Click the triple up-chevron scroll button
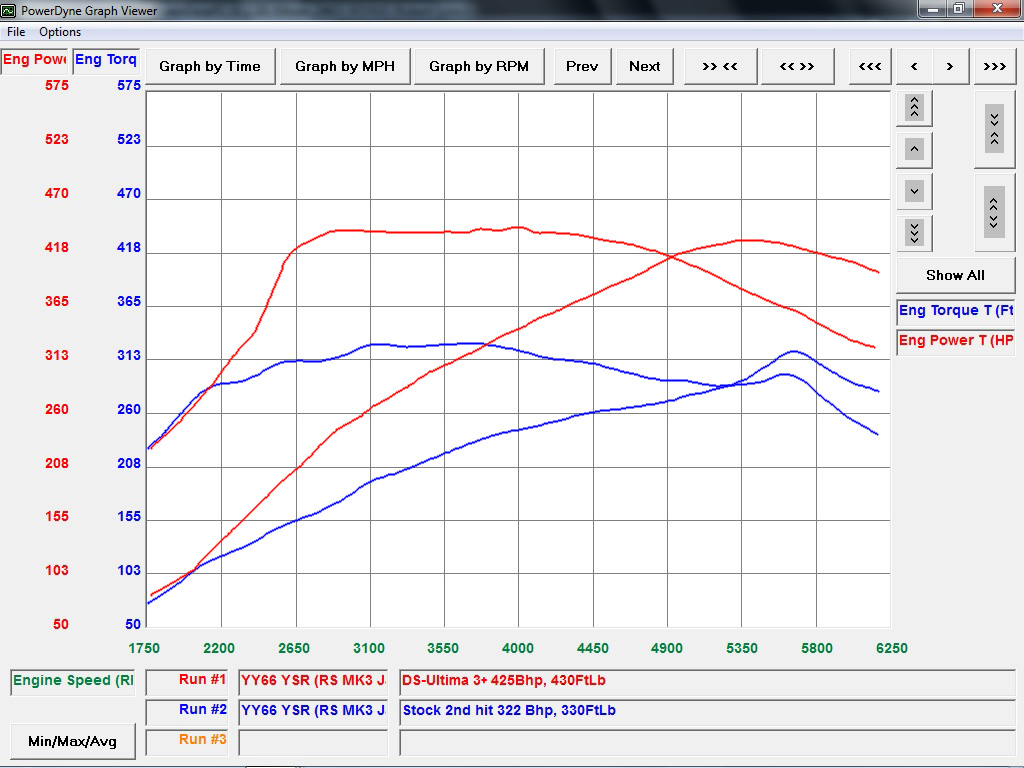1024x768 pixels. click(914, 107)
